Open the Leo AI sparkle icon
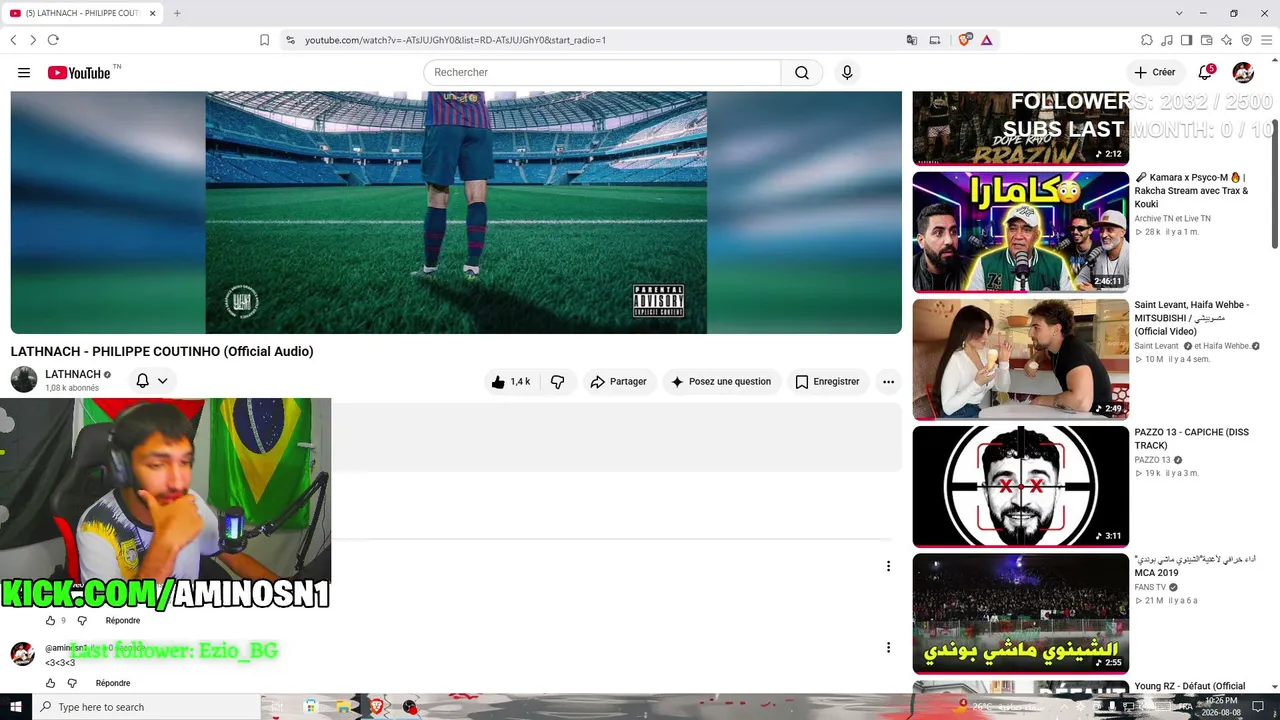The image size is (1280, 720). (x=1227, y=40)
